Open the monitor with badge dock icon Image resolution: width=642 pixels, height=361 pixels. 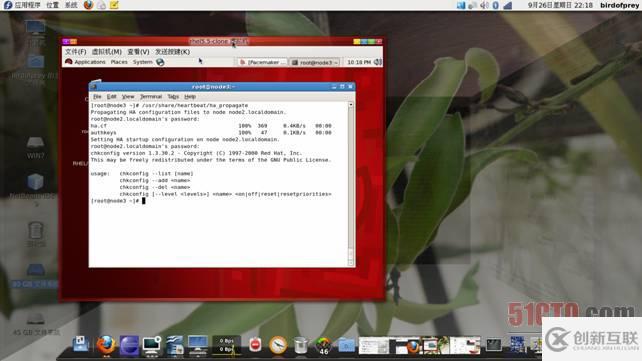click(151, 345)
